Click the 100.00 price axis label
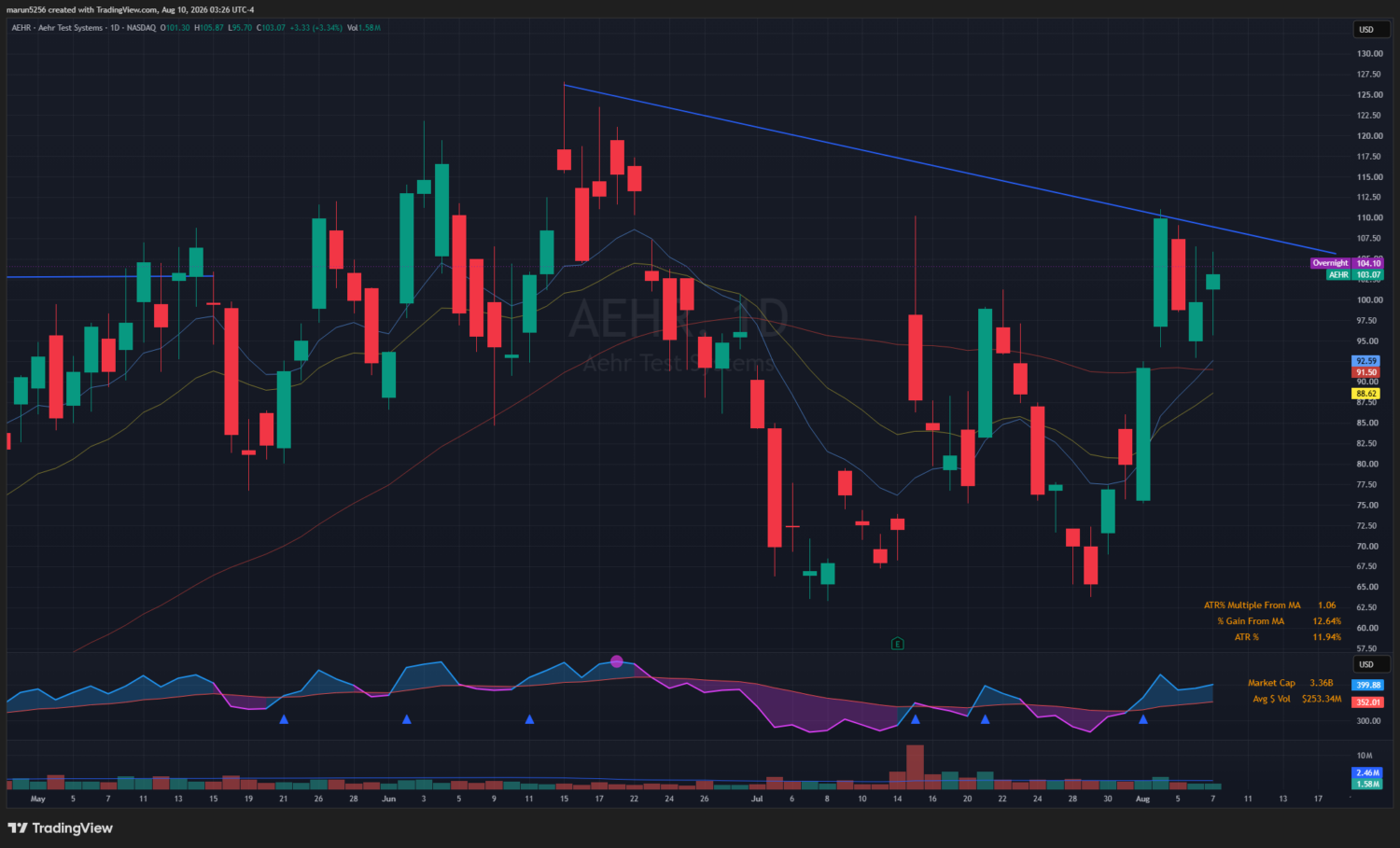This screenshot has height=848, width=1400. [1369, 300]
